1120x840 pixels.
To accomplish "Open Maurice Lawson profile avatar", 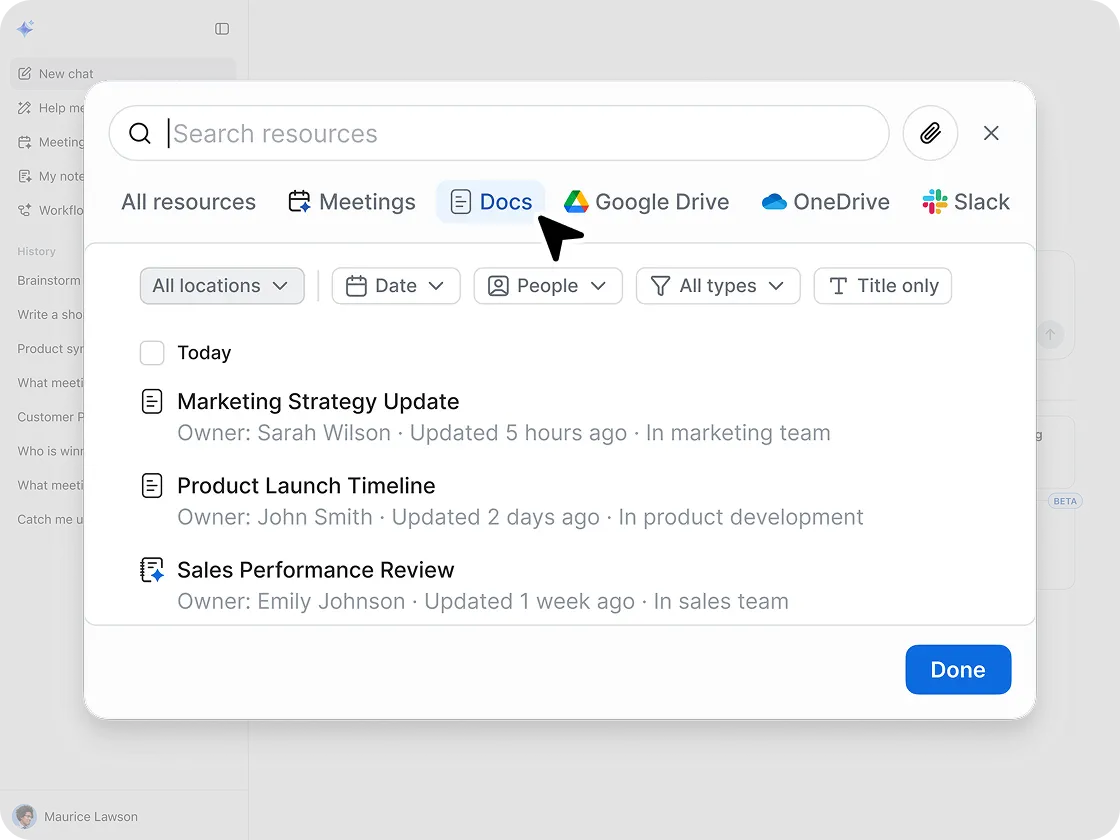I will 25,816.
